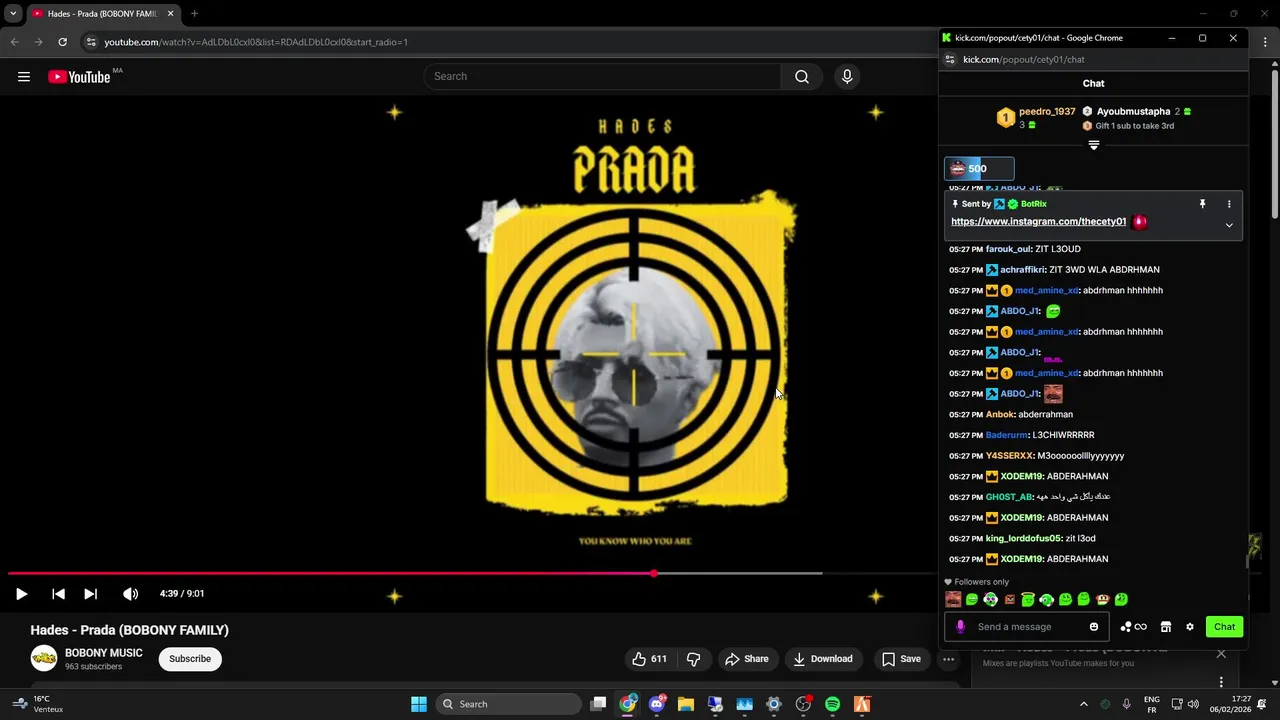
Task: Open Kick chat settings gear
Action: [x=1189, y=627]
